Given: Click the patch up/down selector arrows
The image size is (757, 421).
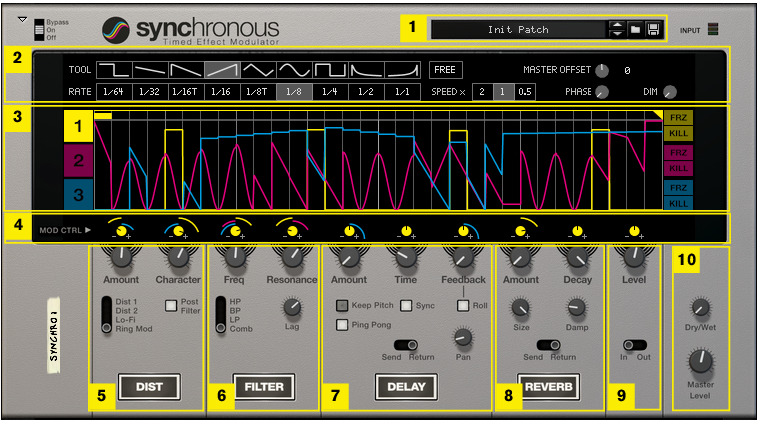Looking at the screenshot, I should click(617, 30).
